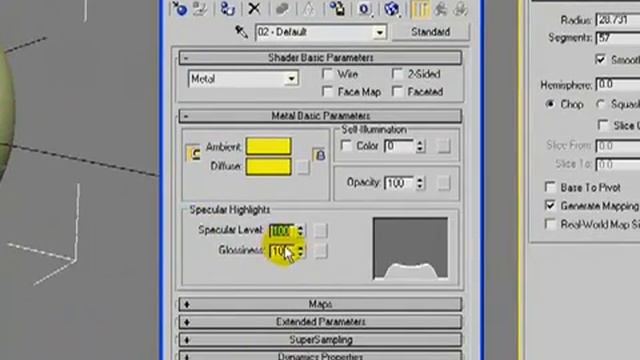Click the Reset Map/Mtl X icon
The height and width of the screenshot is (360, 640).
point(254,9)
